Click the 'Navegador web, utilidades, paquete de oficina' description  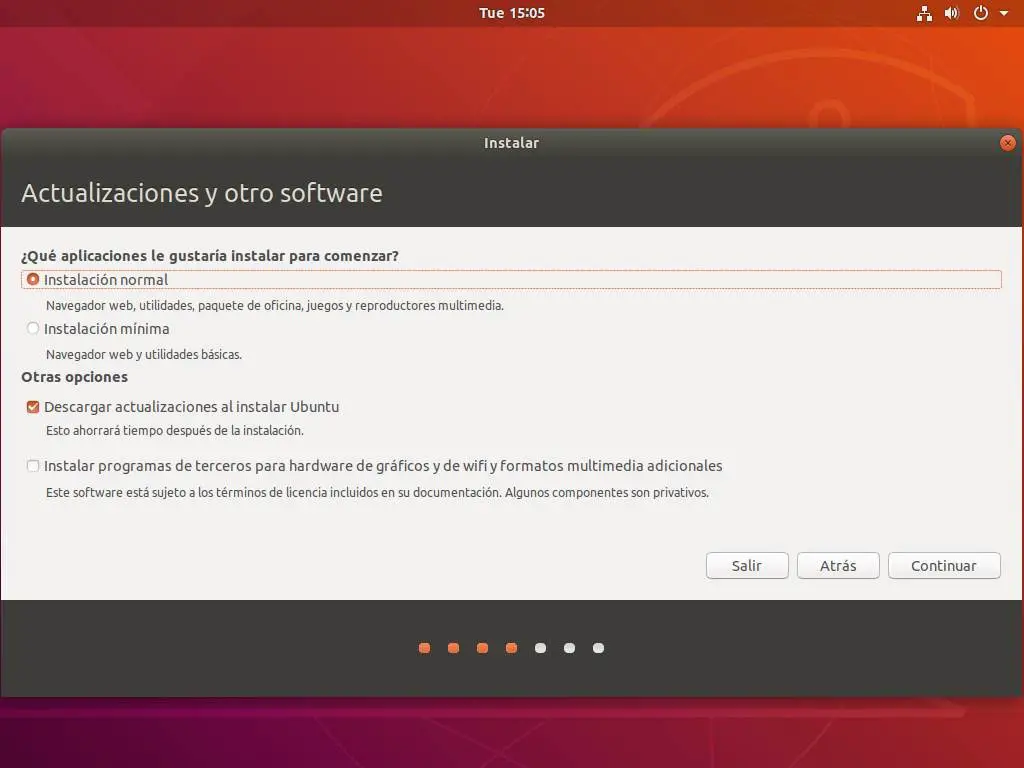coord(274,306)
